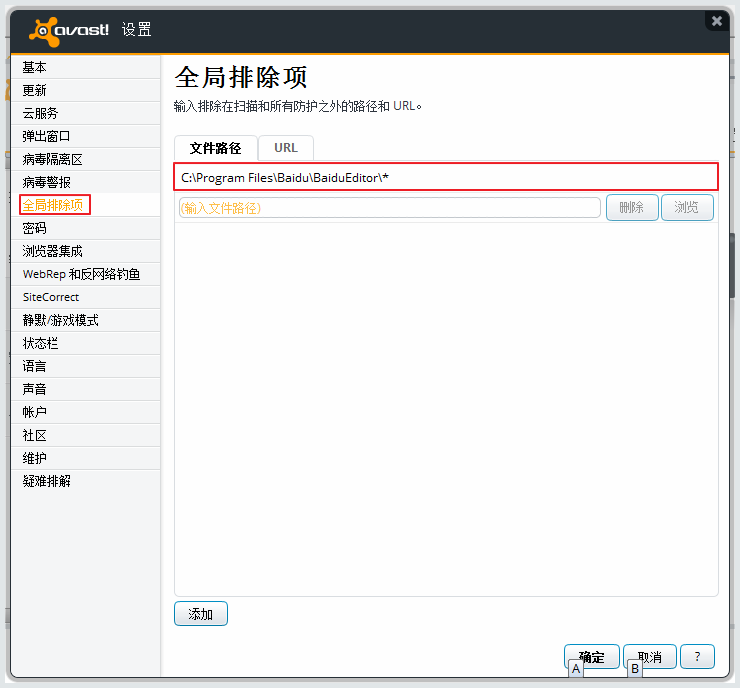Select 疑难排解 in the sidebar
The width and height of the screenshot is (740, 688).
pyautogui.click(x=85, y=481)
